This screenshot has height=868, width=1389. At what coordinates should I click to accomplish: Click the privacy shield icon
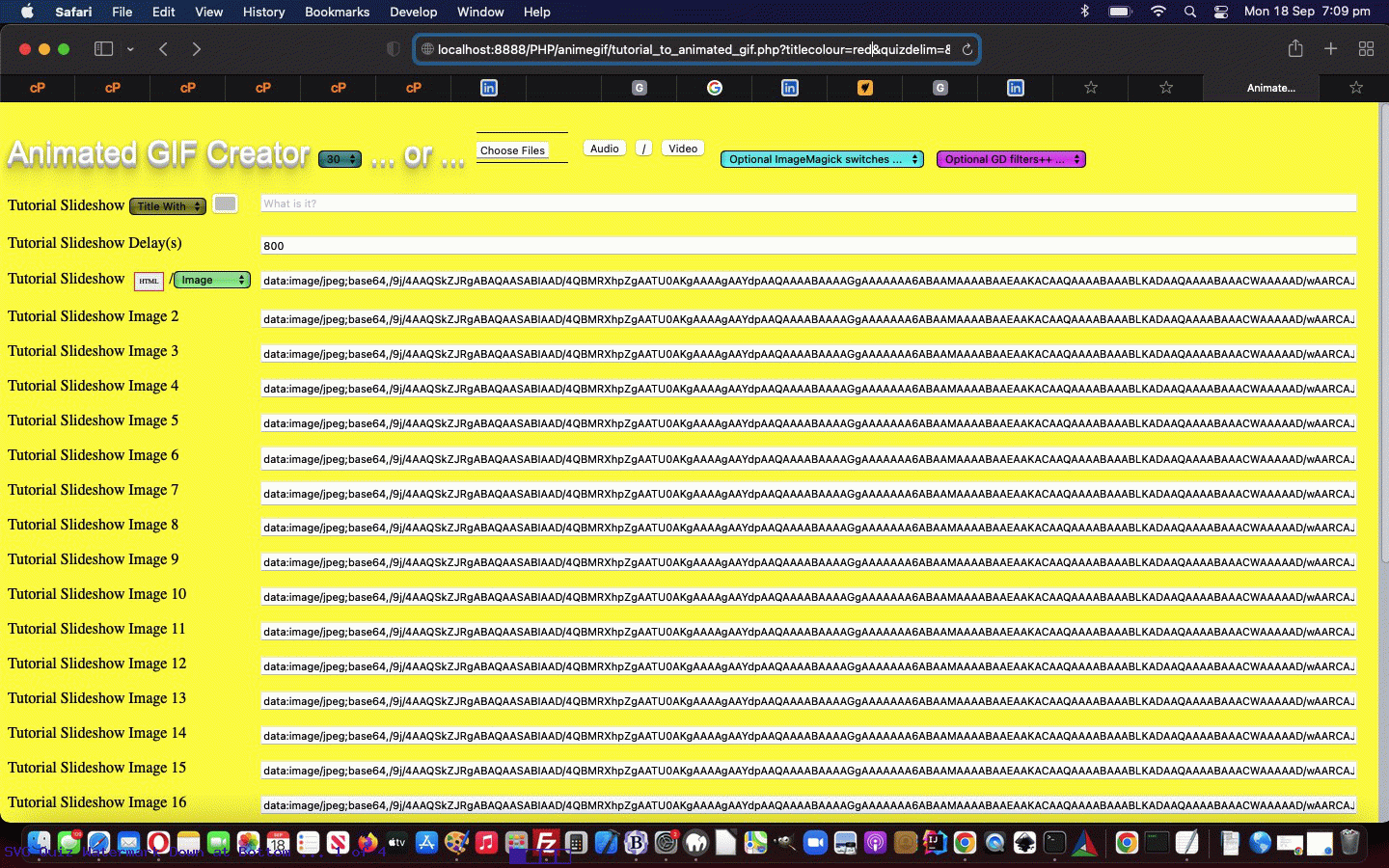[x=393, y=49]
